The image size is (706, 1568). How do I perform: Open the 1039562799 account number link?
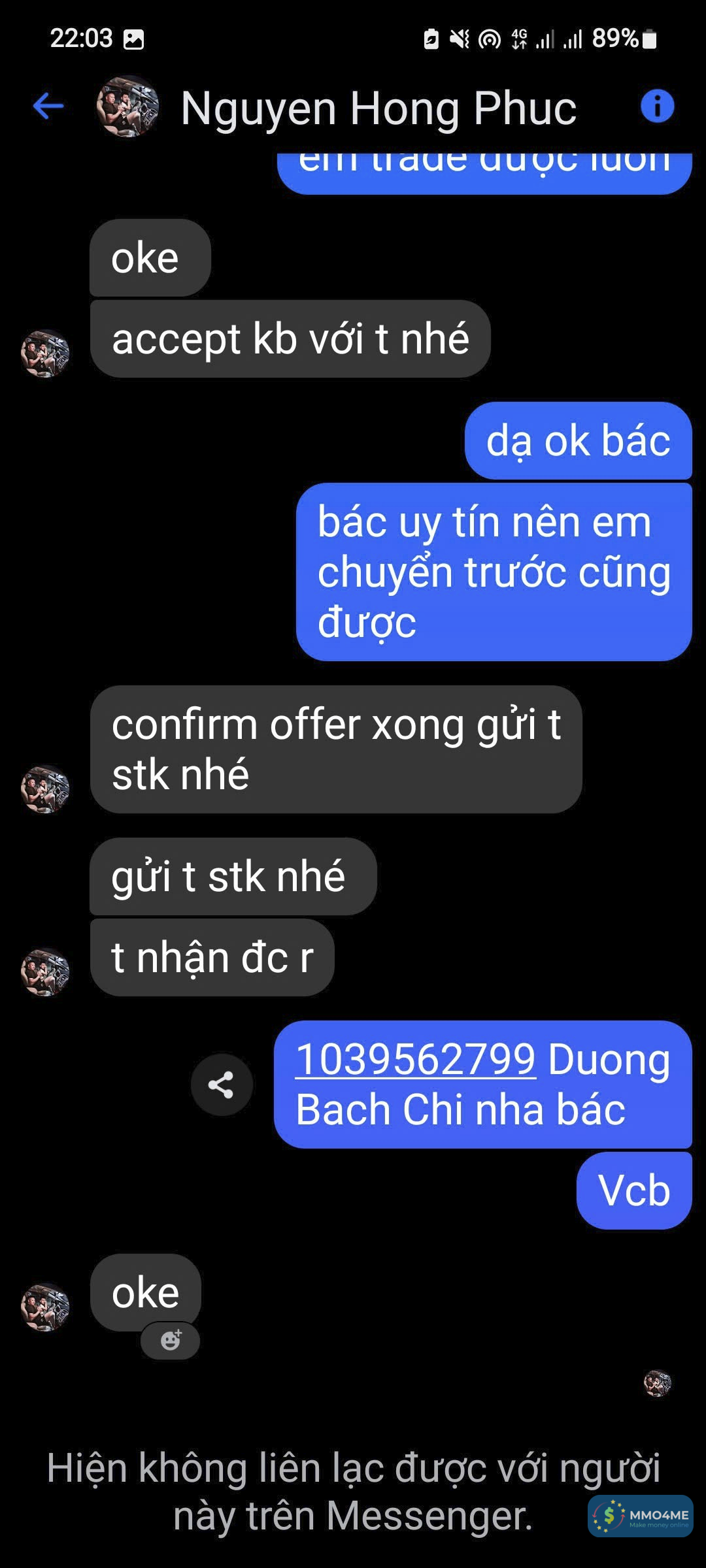[416, 1059]
